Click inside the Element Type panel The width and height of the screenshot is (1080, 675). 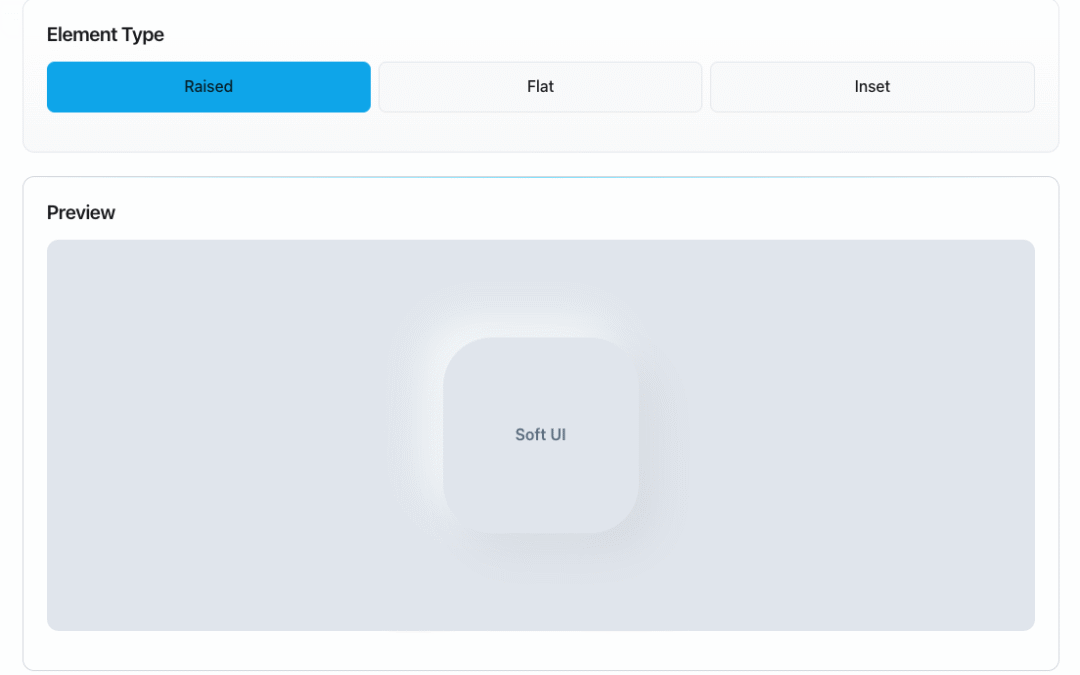click(x=540, y=130)
